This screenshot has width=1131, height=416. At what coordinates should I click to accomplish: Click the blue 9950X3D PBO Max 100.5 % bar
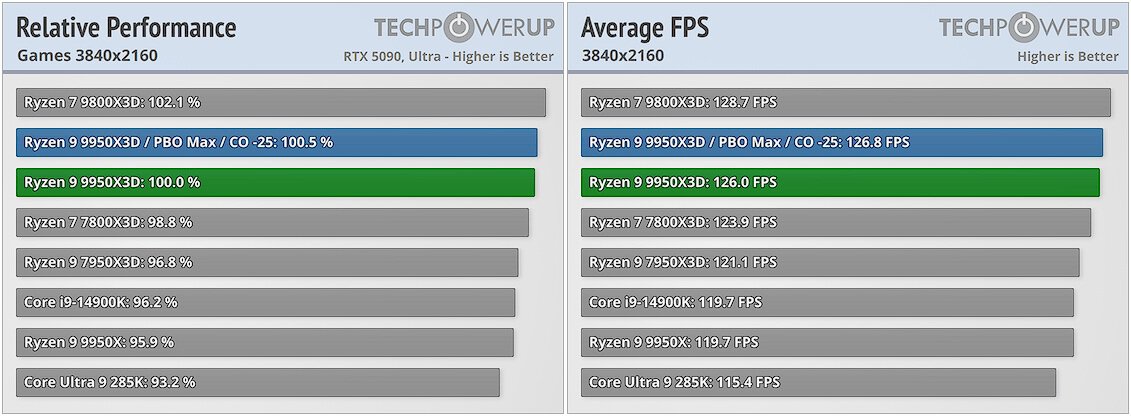[276, 143]
